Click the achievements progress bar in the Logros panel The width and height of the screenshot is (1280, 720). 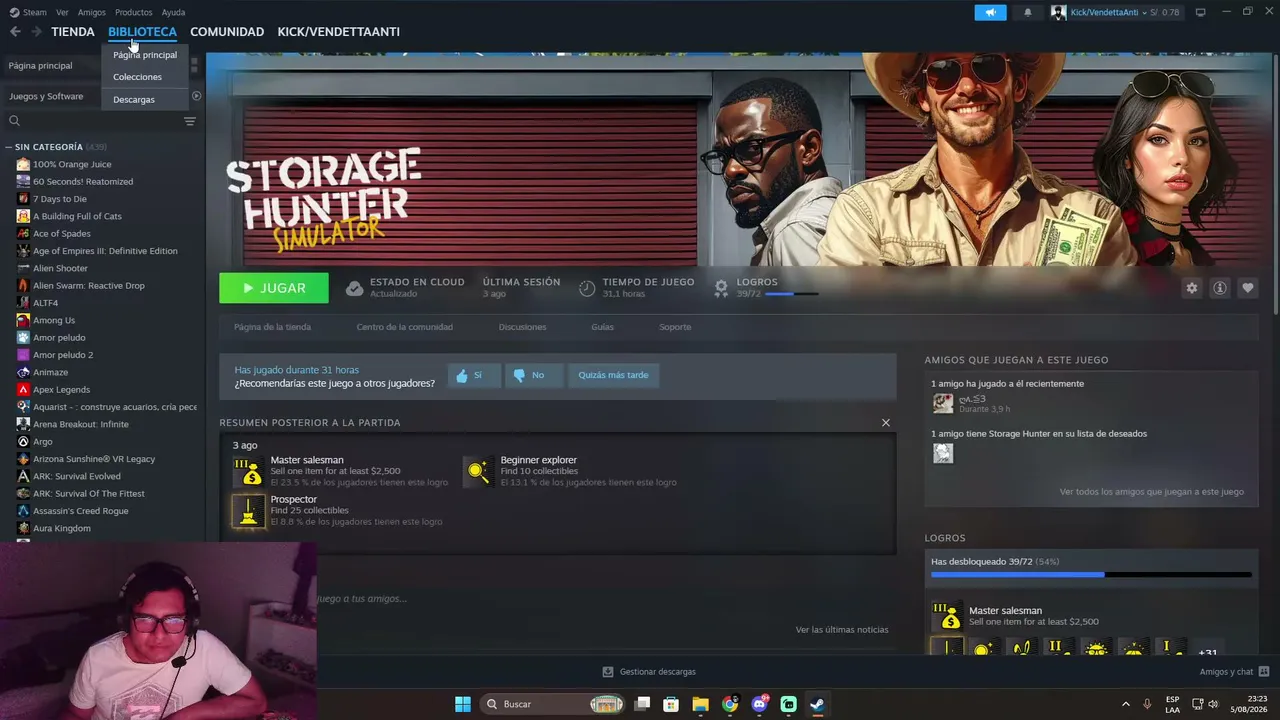pyautogui.click(x=1091, y=575)
